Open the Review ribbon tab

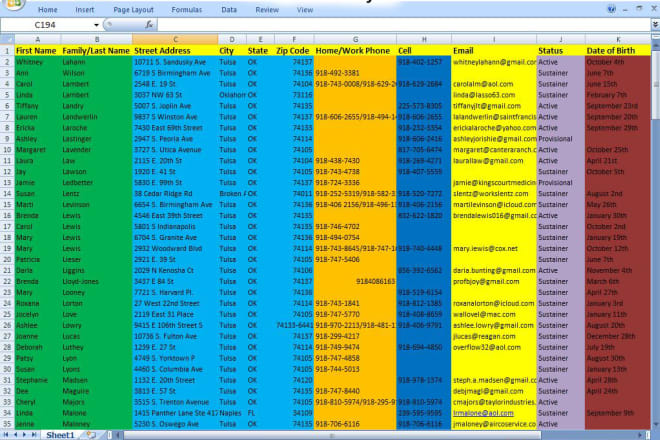click(267, 10)
